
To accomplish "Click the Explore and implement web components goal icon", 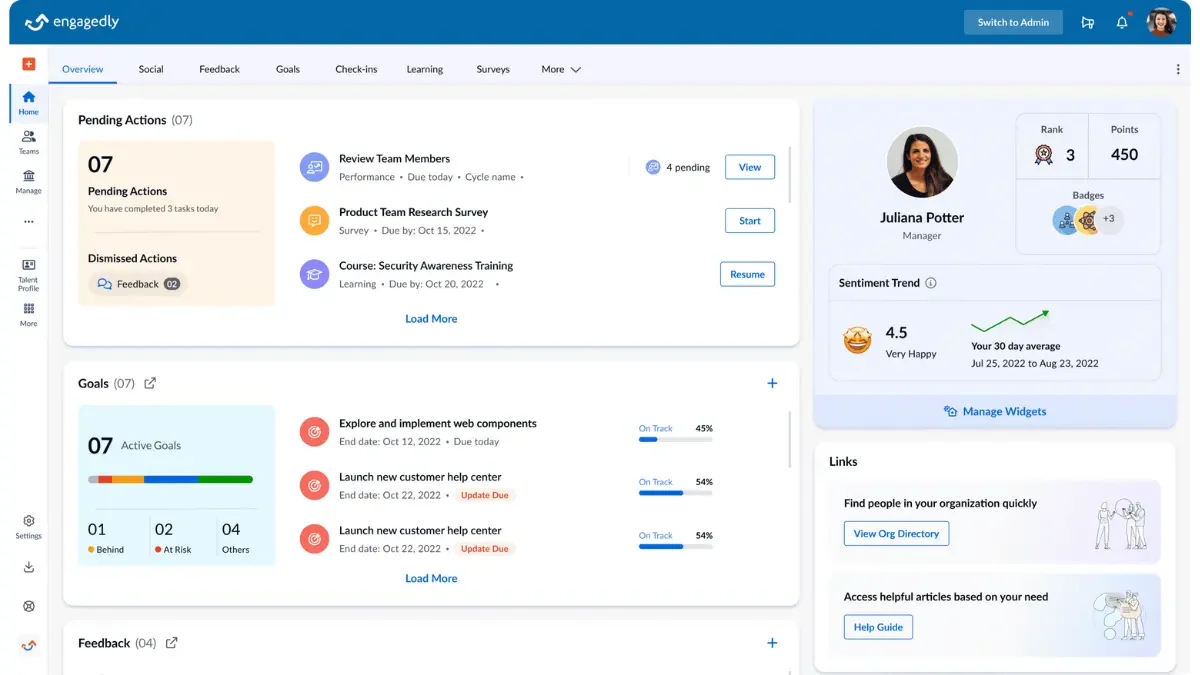I will 314,432.
